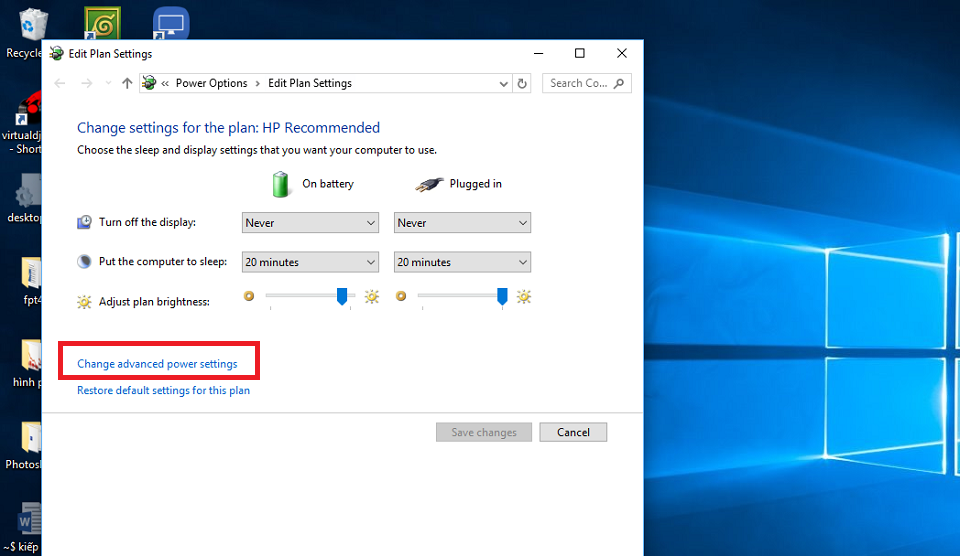Click the power plug icon
The height and width of the screenshot is (556, 960).
(x=429, y=184)
